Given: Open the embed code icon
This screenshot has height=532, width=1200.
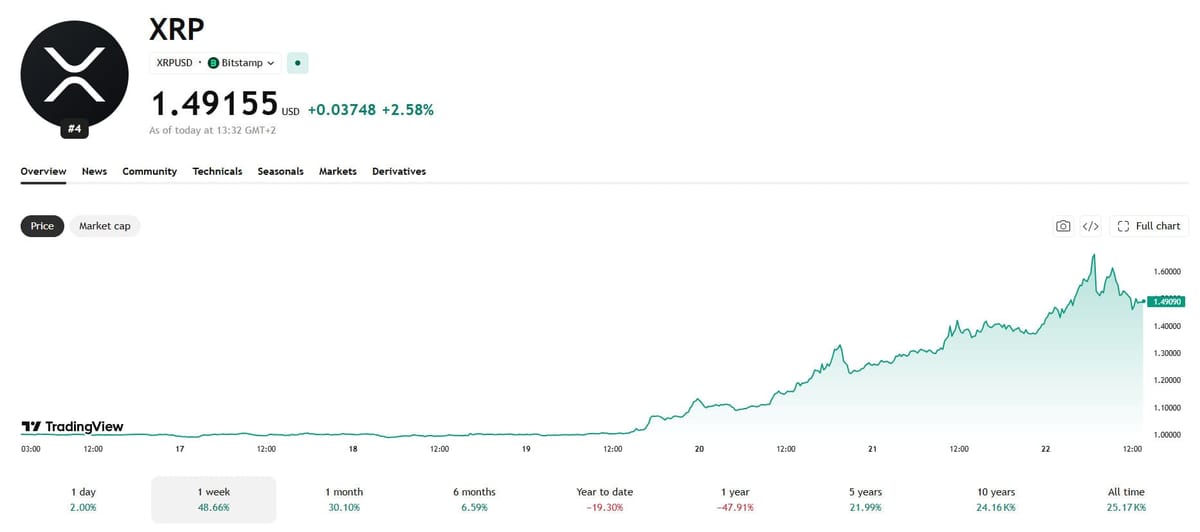Looking at the screenshot, I should [1091, 226].
